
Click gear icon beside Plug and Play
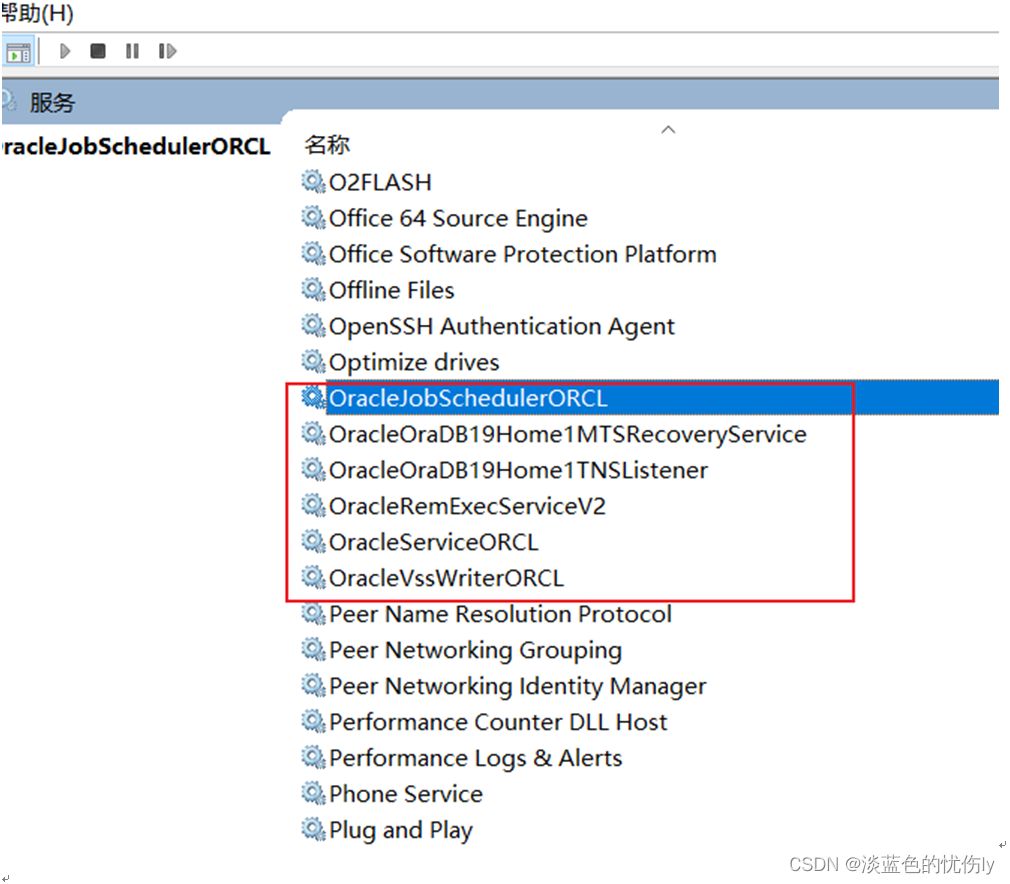point(314,830)
